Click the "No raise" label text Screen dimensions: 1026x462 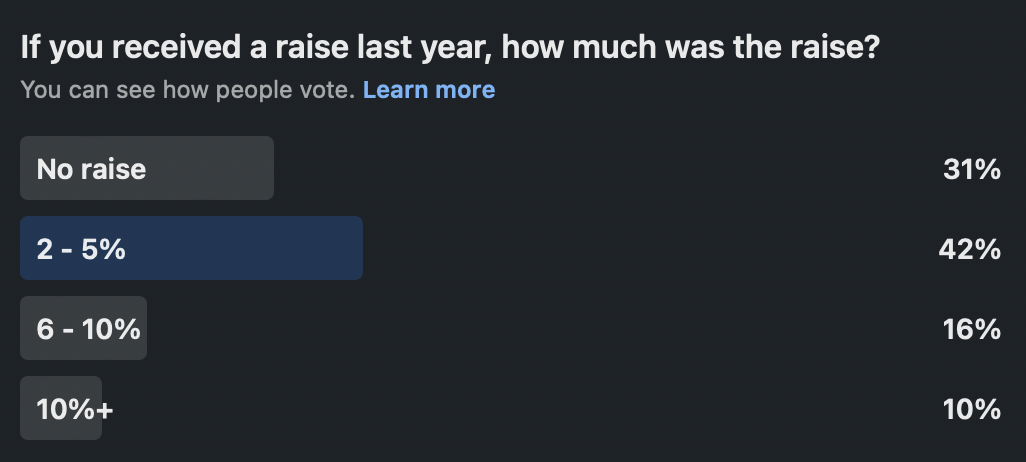[x=91, y=169]
